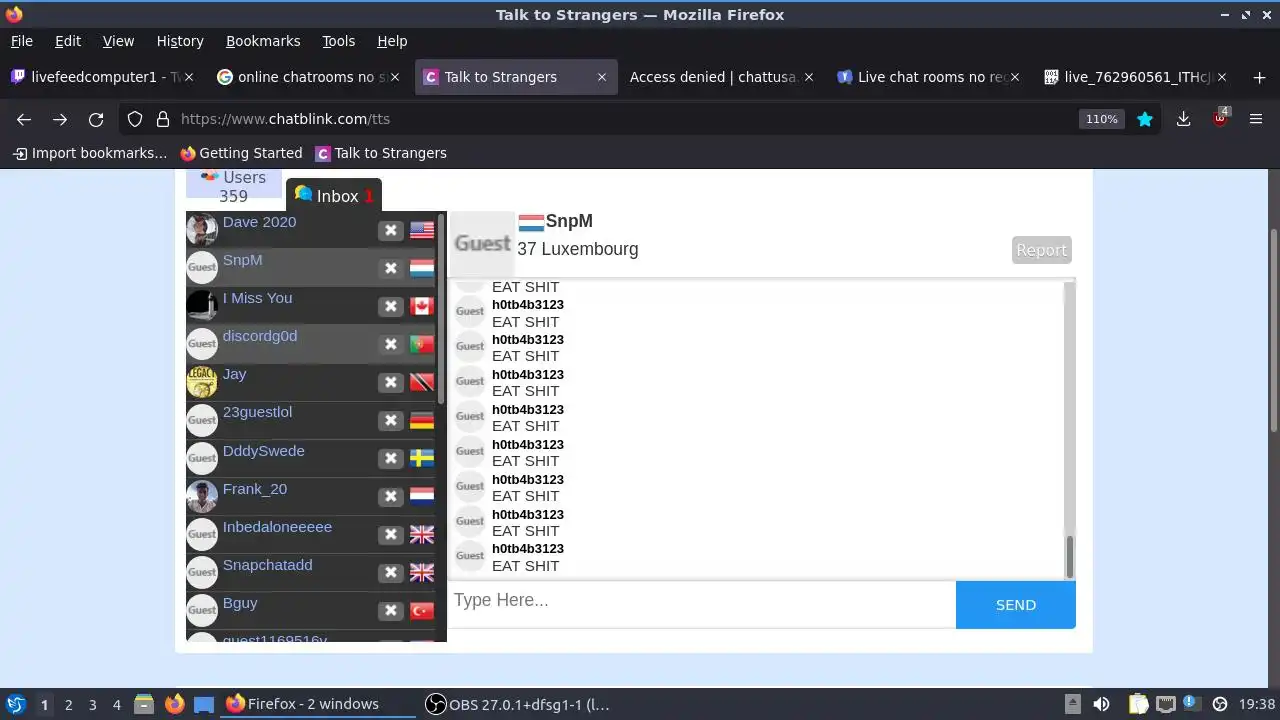Open the View menu

(118, 41)
